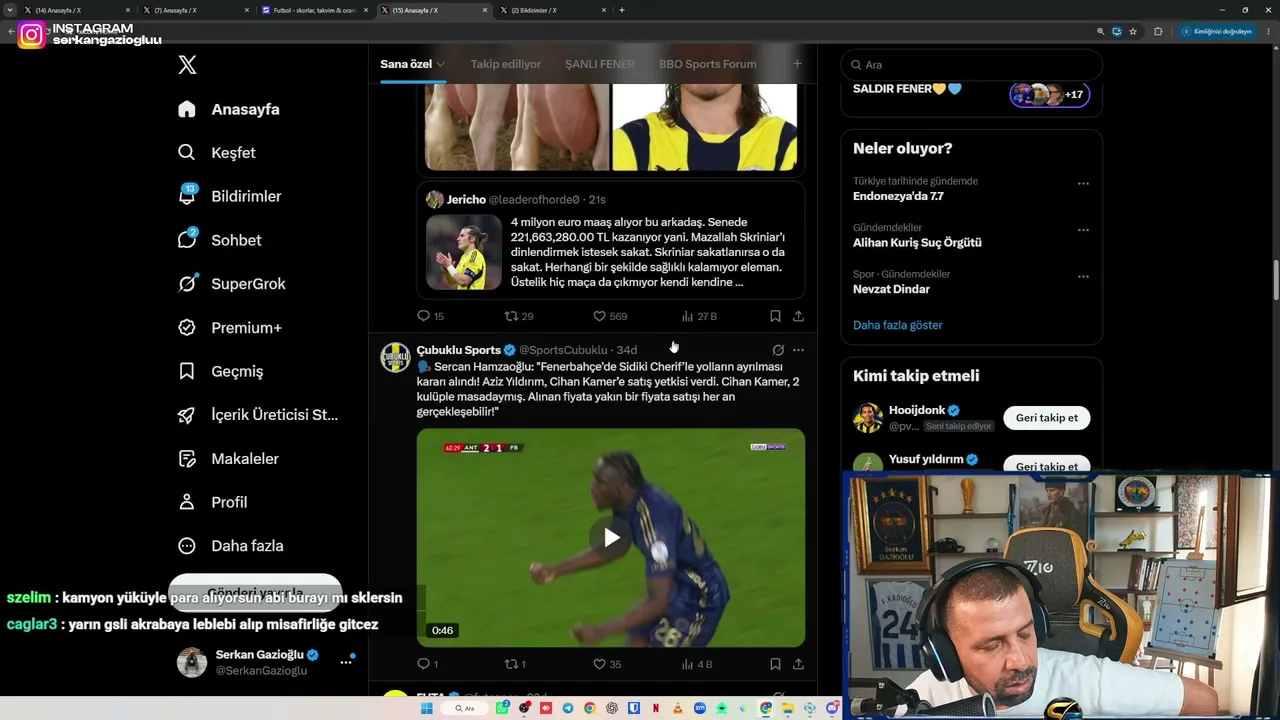Share the Çubuklu Sports post
The image size is (1280, 720).
coord(798,664)
